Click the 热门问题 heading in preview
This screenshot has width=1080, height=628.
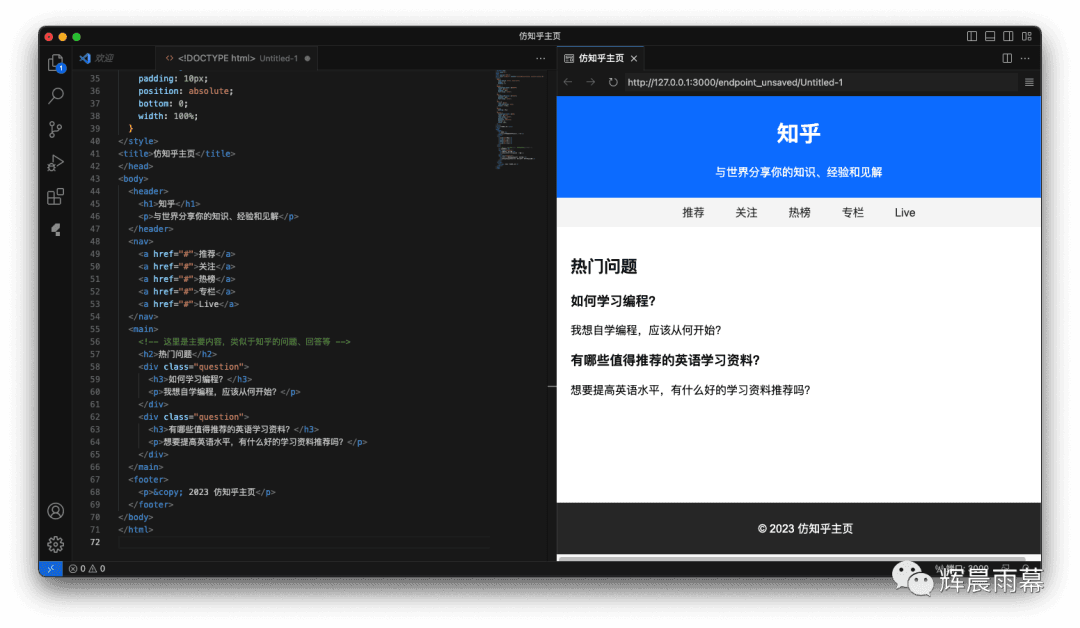click(x=604, y=266)
